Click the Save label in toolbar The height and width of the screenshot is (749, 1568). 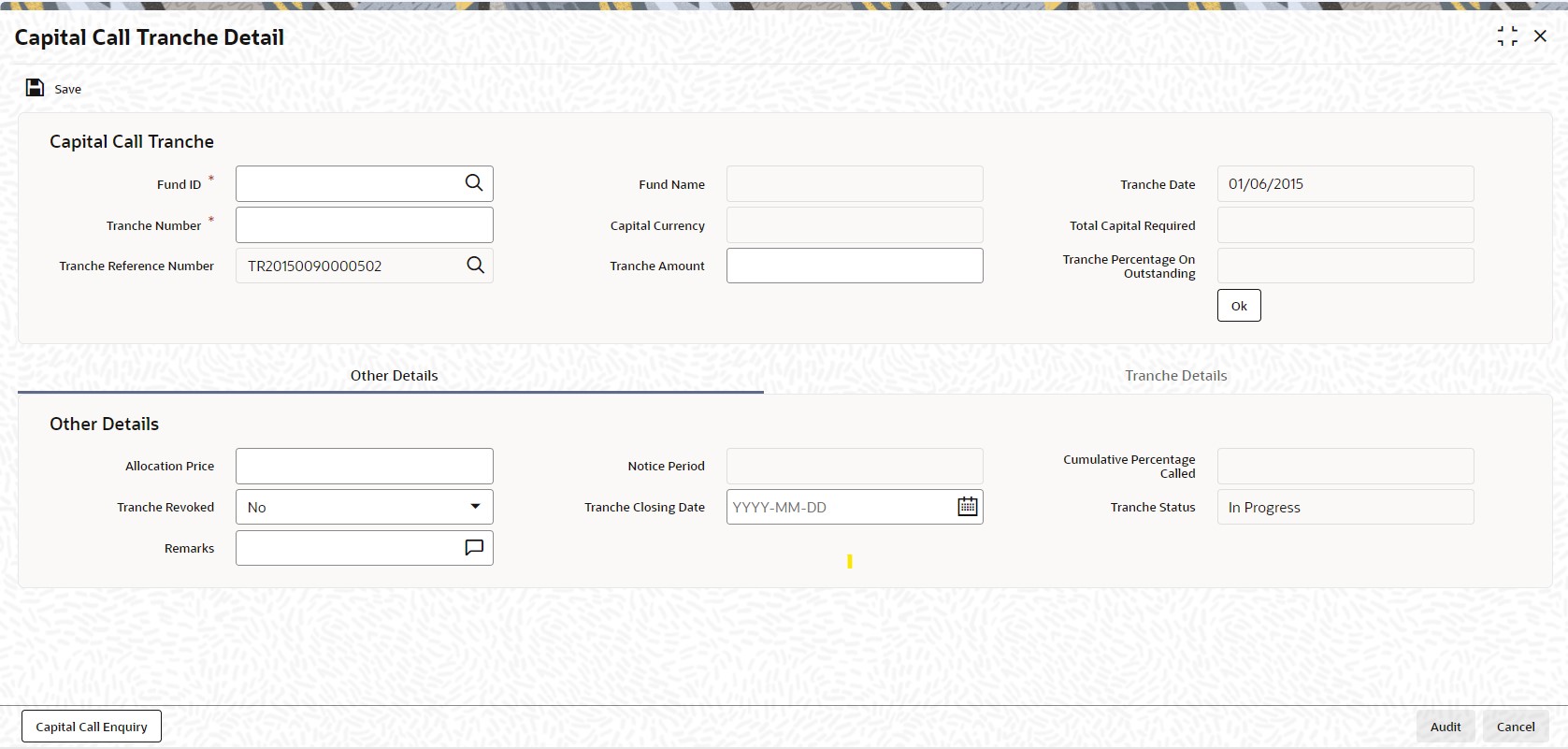click(67, 89)
